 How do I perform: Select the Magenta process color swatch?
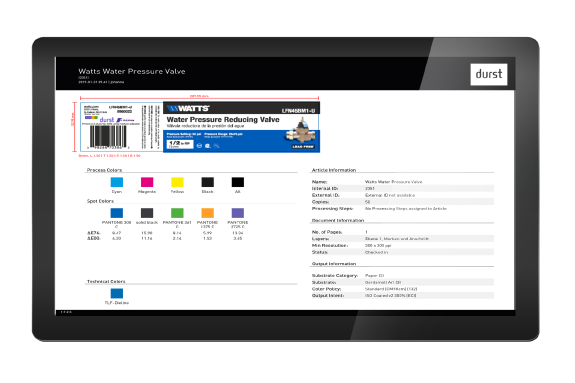(147, 182)
